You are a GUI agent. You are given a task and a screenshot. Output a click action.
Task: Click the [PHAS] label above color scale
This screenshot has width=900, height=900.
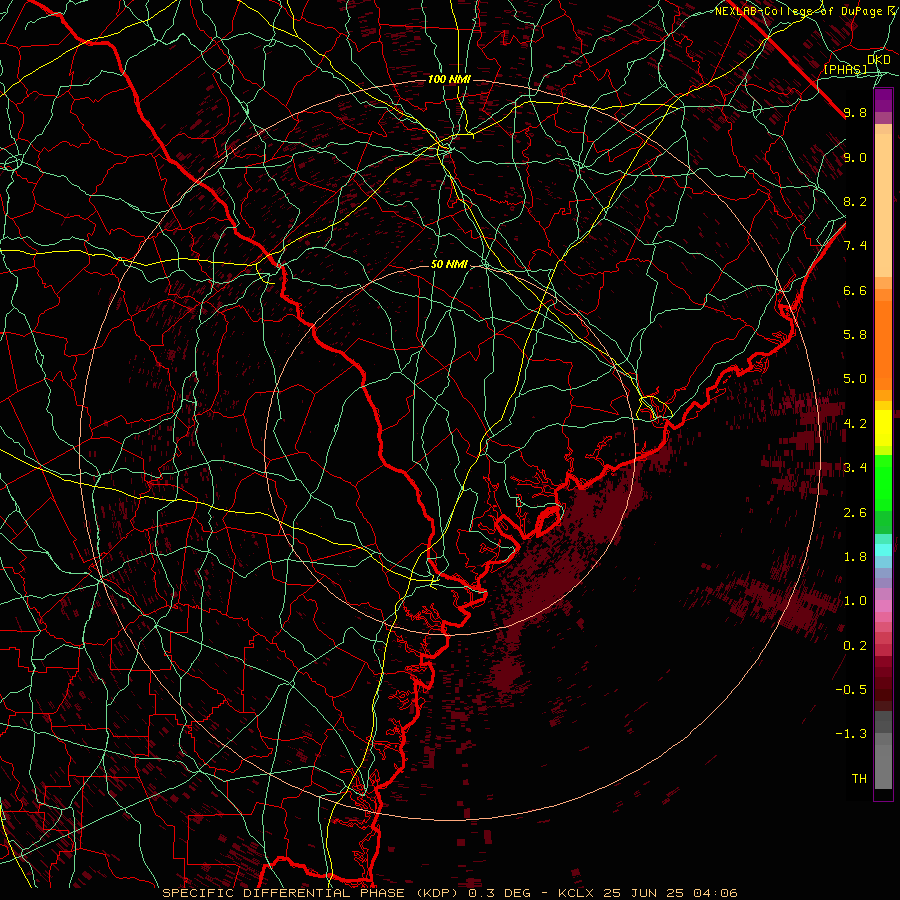[x=845, y=69]
